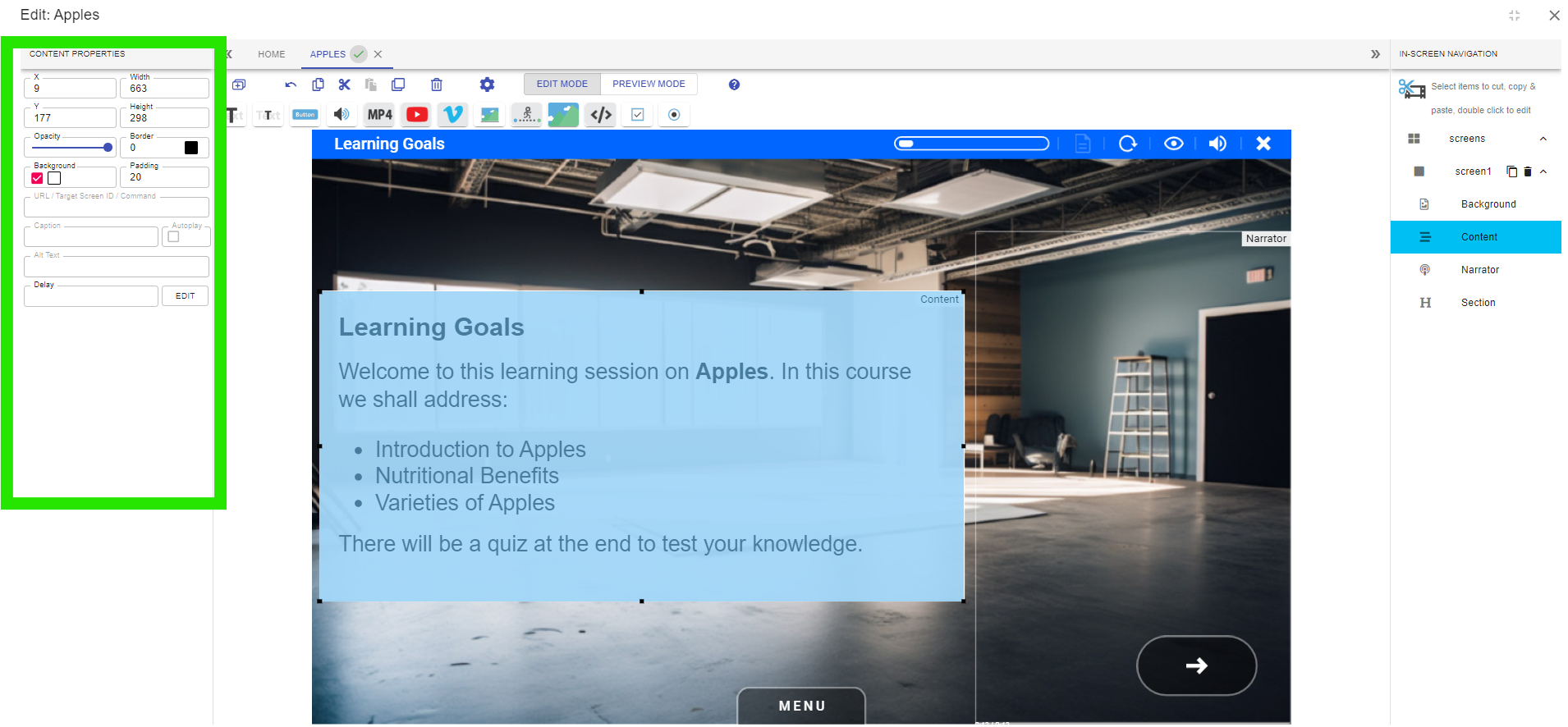The image size is (1568, 727).
Task: Click the undo arrow icon
Action: 291,85
